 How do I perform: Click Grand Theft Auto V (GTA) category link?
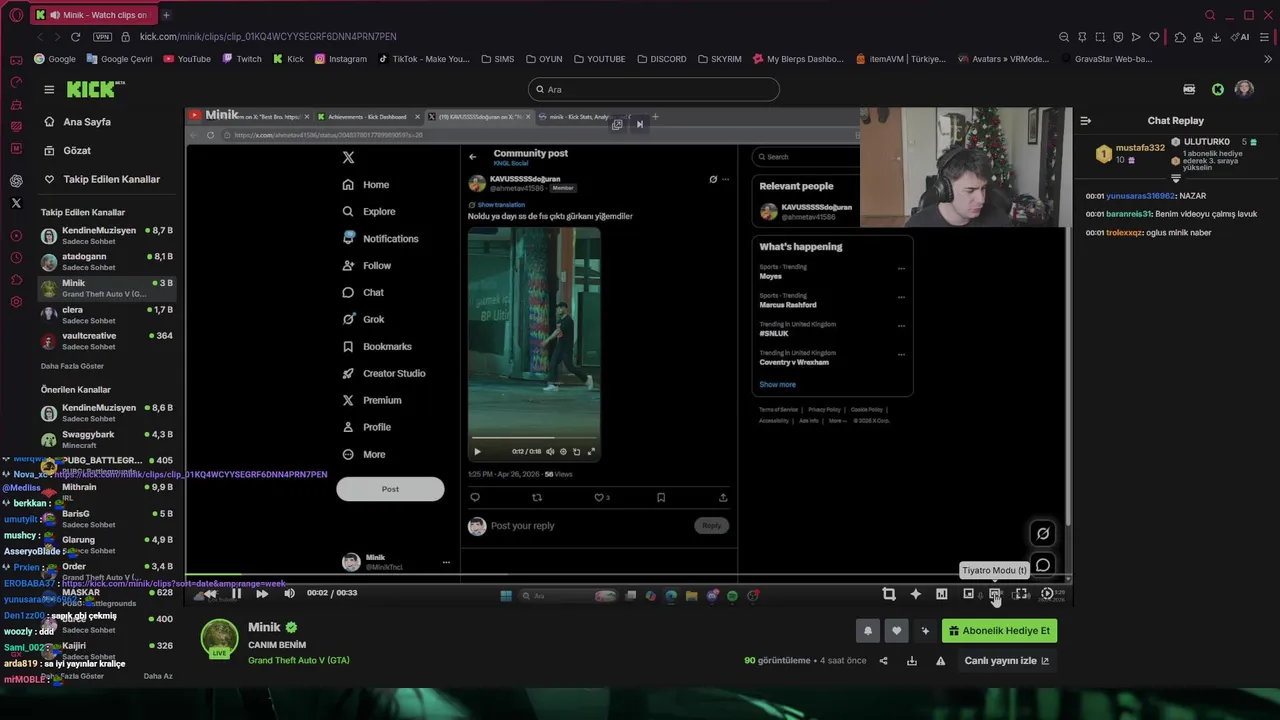pyautogui.click(x=299, y=661)
